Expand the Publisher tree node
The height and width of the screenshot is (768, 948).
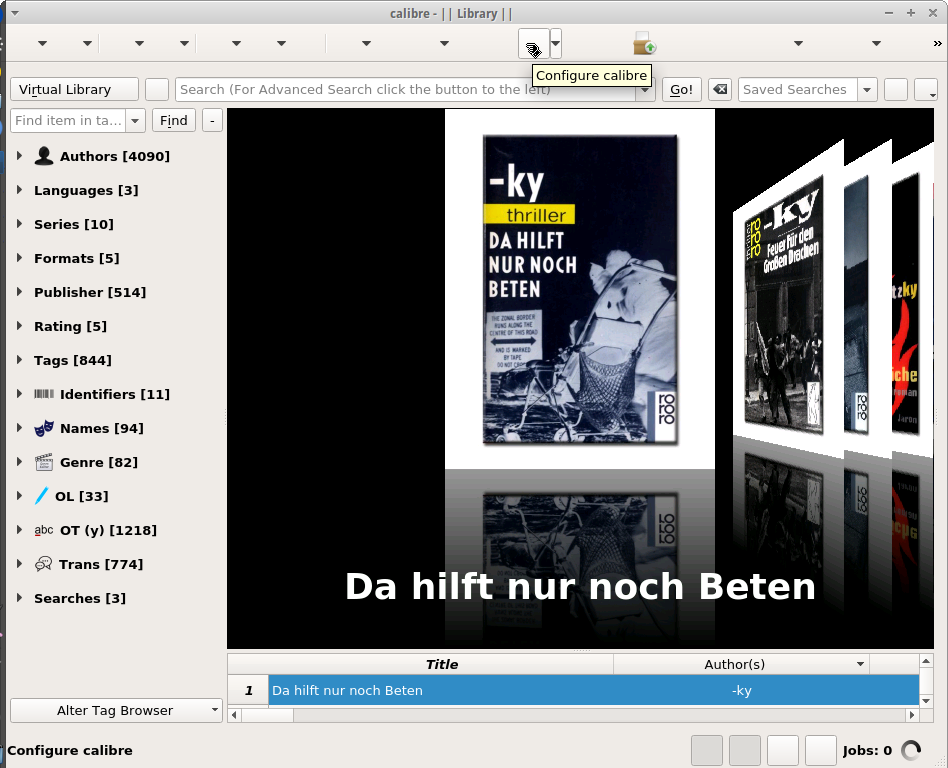click(x=19, y=292)
